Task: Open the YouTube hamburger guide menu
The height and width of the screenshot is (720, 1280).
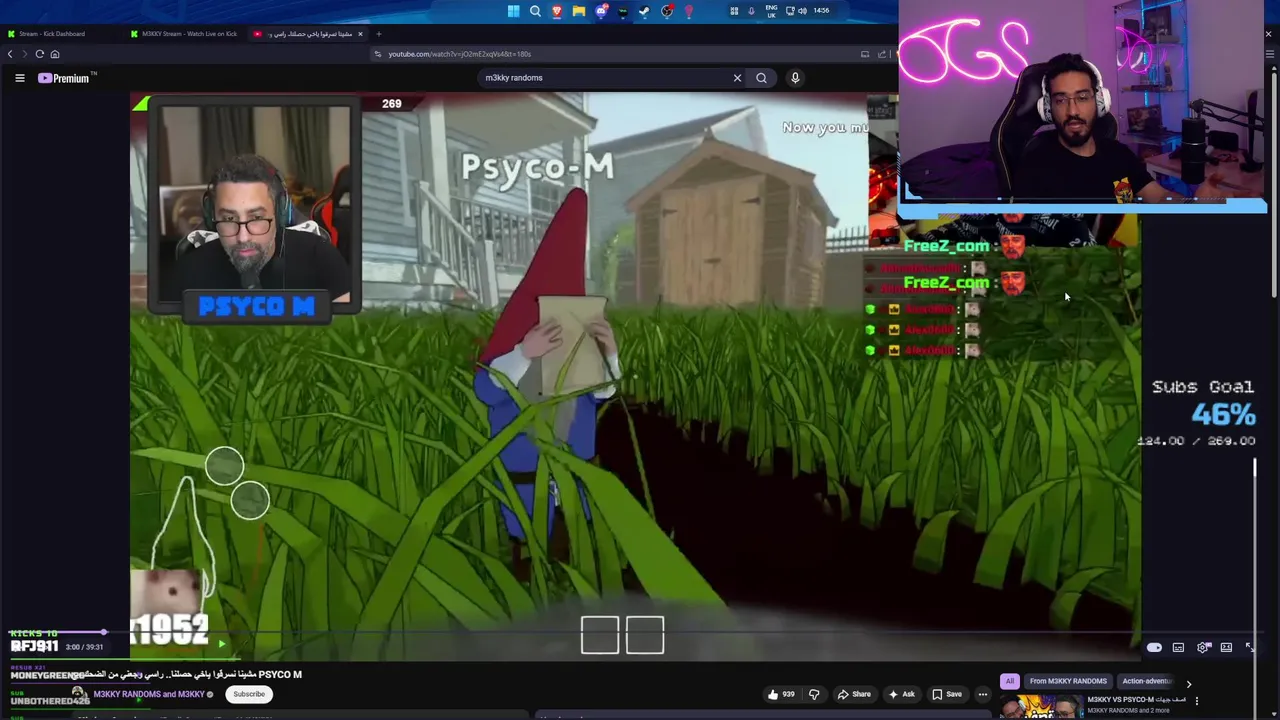Action: pyautogui.click(x=19, y=78)
